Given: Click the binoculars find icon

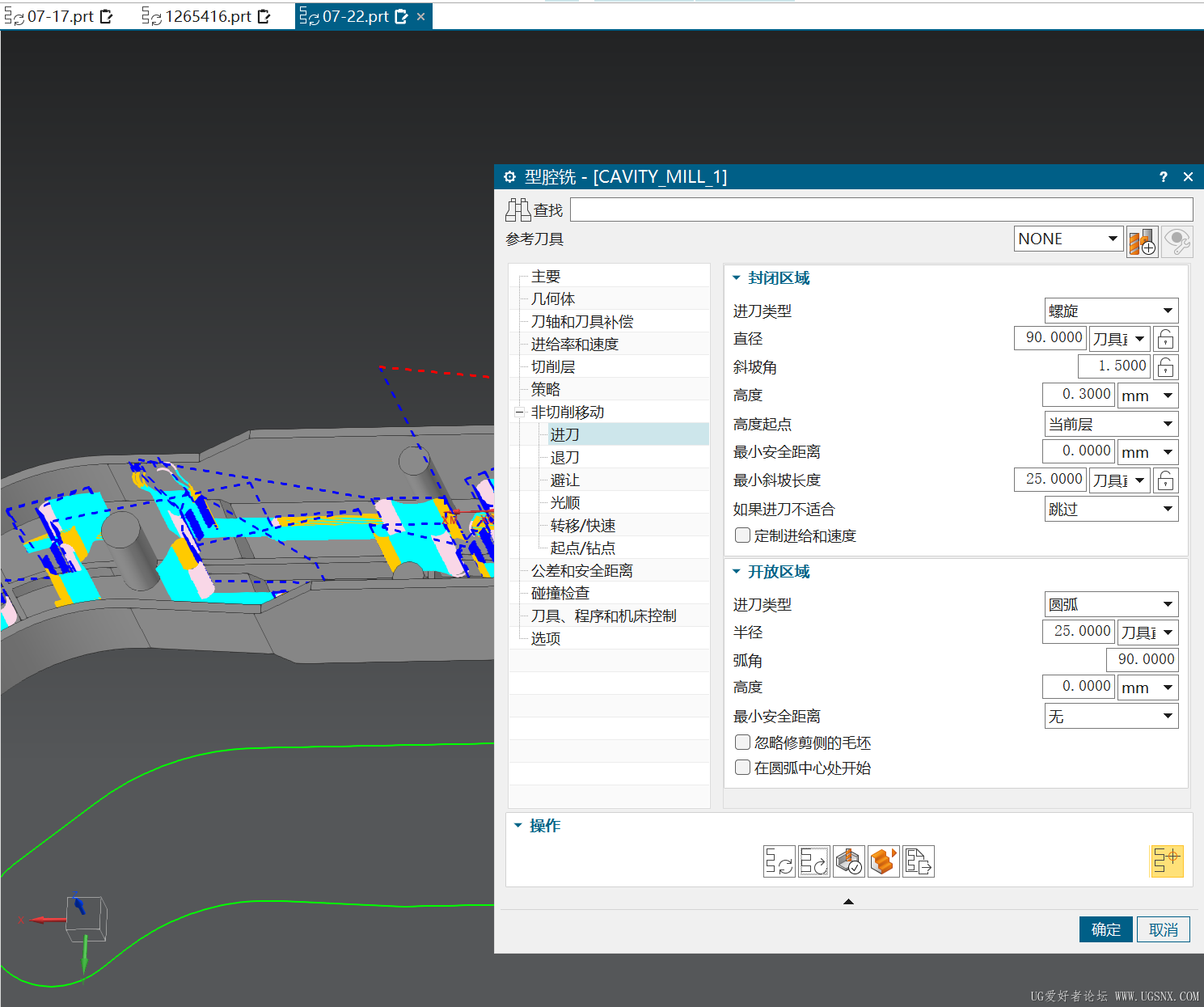Looking at the screenshot, I should [x=518, y=210].
